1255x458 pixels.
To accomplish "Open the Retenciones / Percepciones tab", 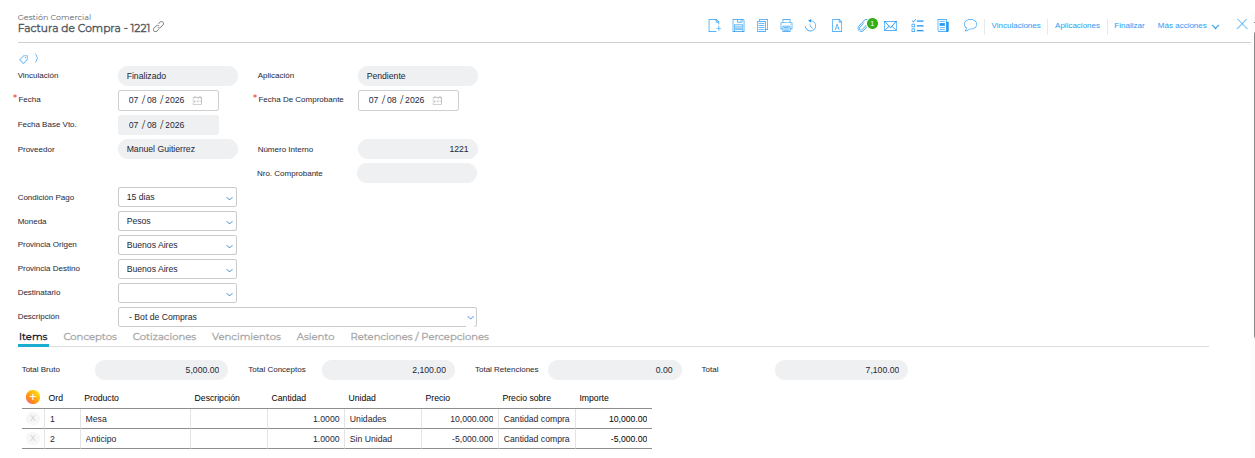I will coord(420,337).
